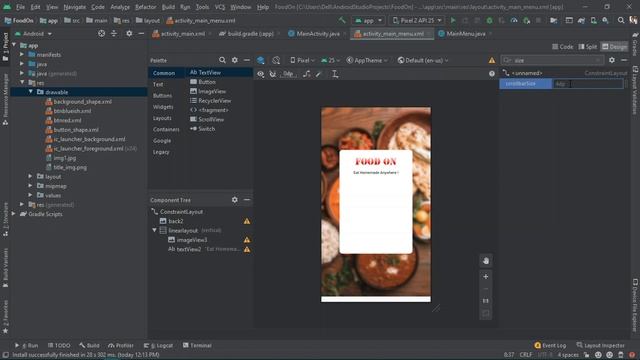Viewport: 640px width, 360px height.
Task: Click orientation for preview icon
Action: tap(276, 60)
